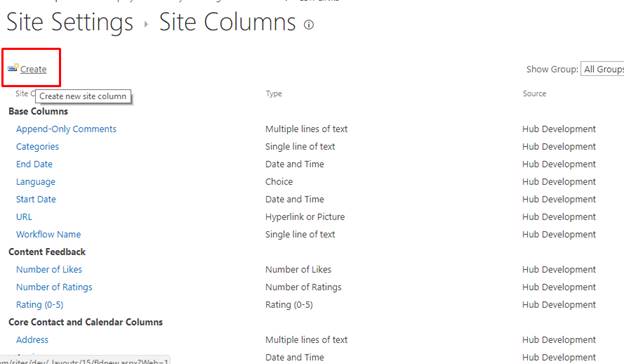624x364 pixels.
Task: Open the Rating (0-5) column
Action: pos(40,305)
